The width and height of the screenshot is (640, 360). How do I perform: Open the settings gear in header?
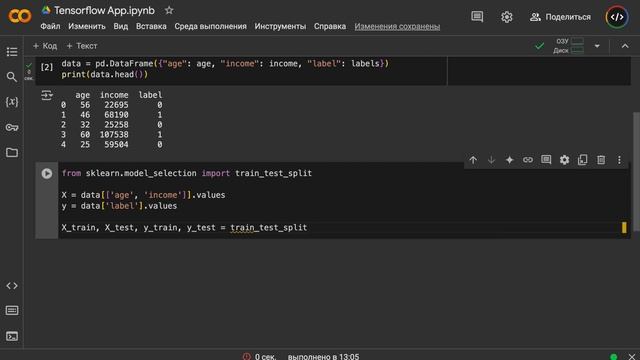[x=507, y=17]
